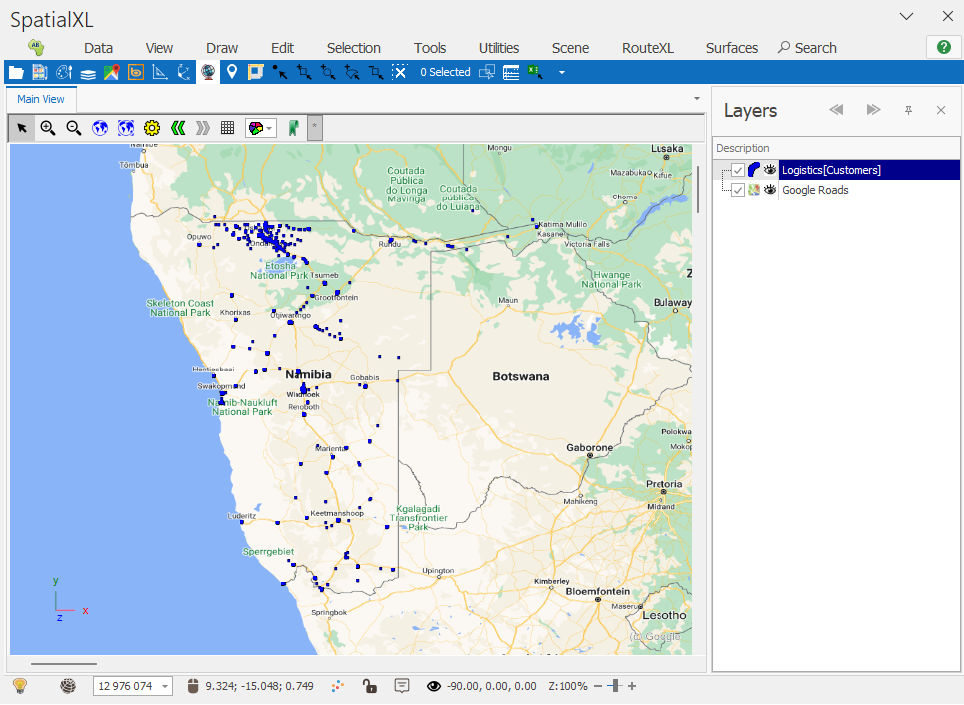
Task: Open the RouteXL menu
Action: [648, 48]
